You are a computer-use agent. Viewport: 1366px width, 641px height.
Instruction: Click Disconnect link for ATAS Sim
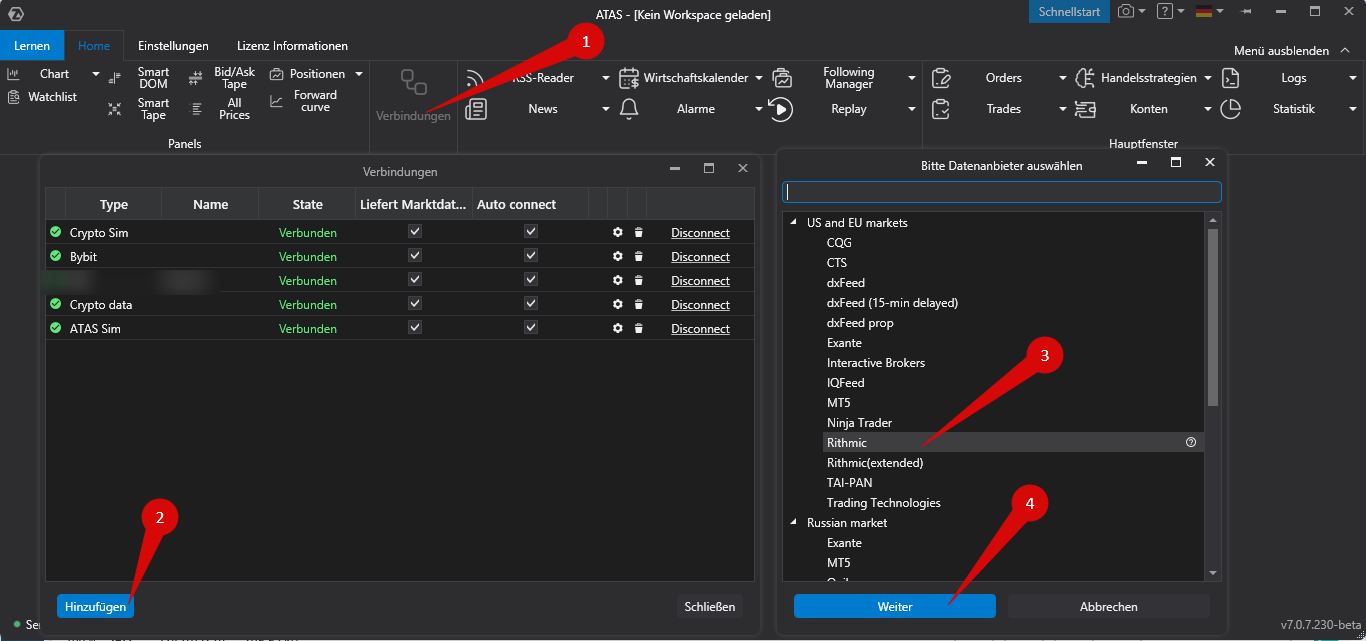700,328
